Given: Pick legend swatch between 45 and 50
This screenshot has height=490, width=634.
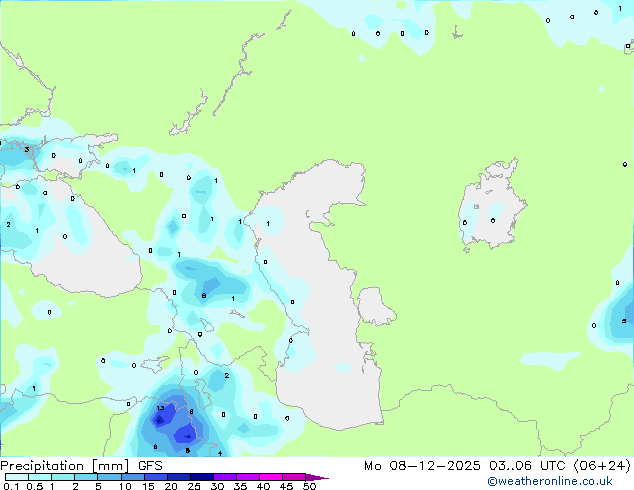Looking at the screenshot, I should tap(294, 477).
